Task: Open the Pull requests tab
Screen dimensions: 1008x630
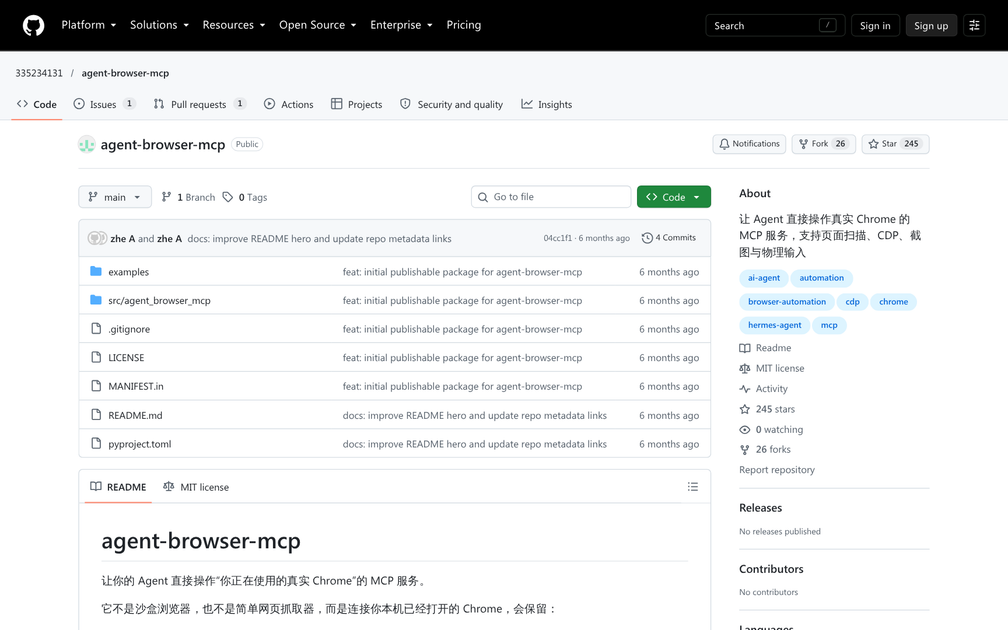Action: click(199, 104)
